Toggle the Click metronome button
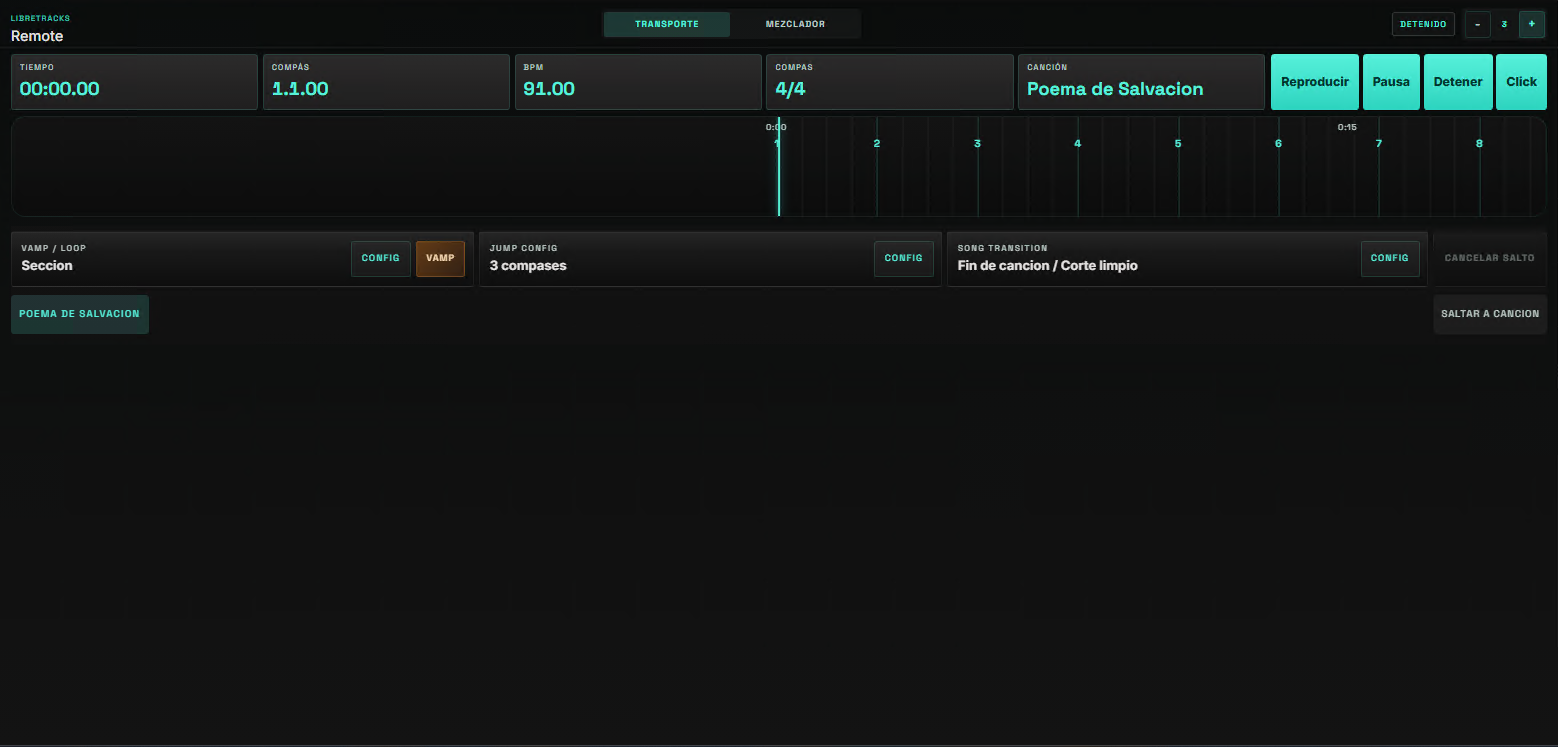1558x747 pixels. coord(1521,82)
